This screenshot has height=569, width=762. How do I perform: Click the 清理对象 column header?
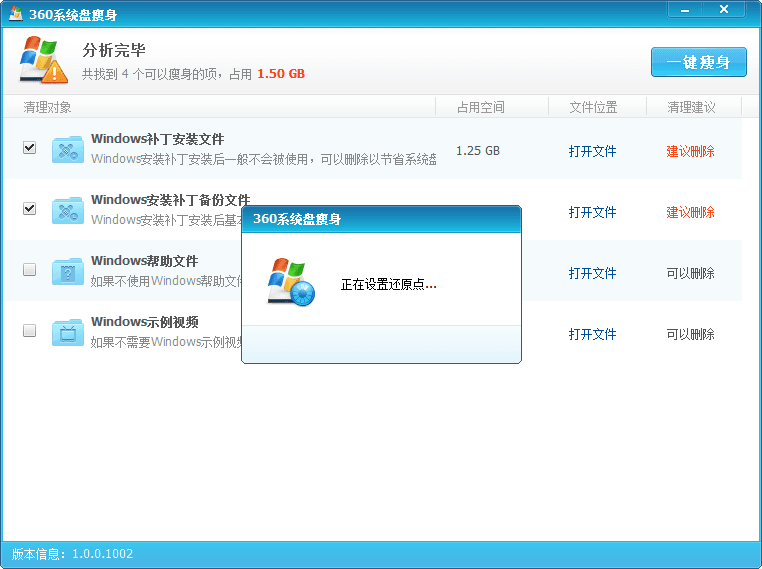48,107
